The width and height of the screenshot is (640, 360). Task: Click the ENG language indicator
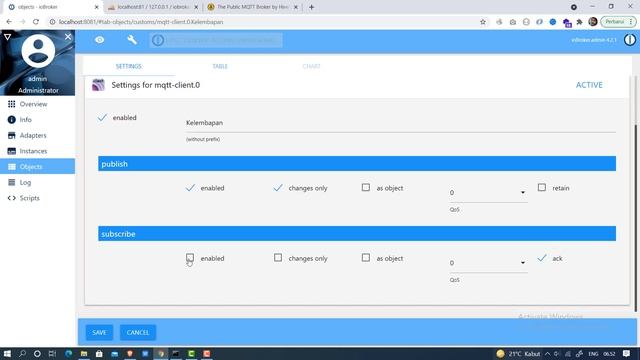[593, 353]
